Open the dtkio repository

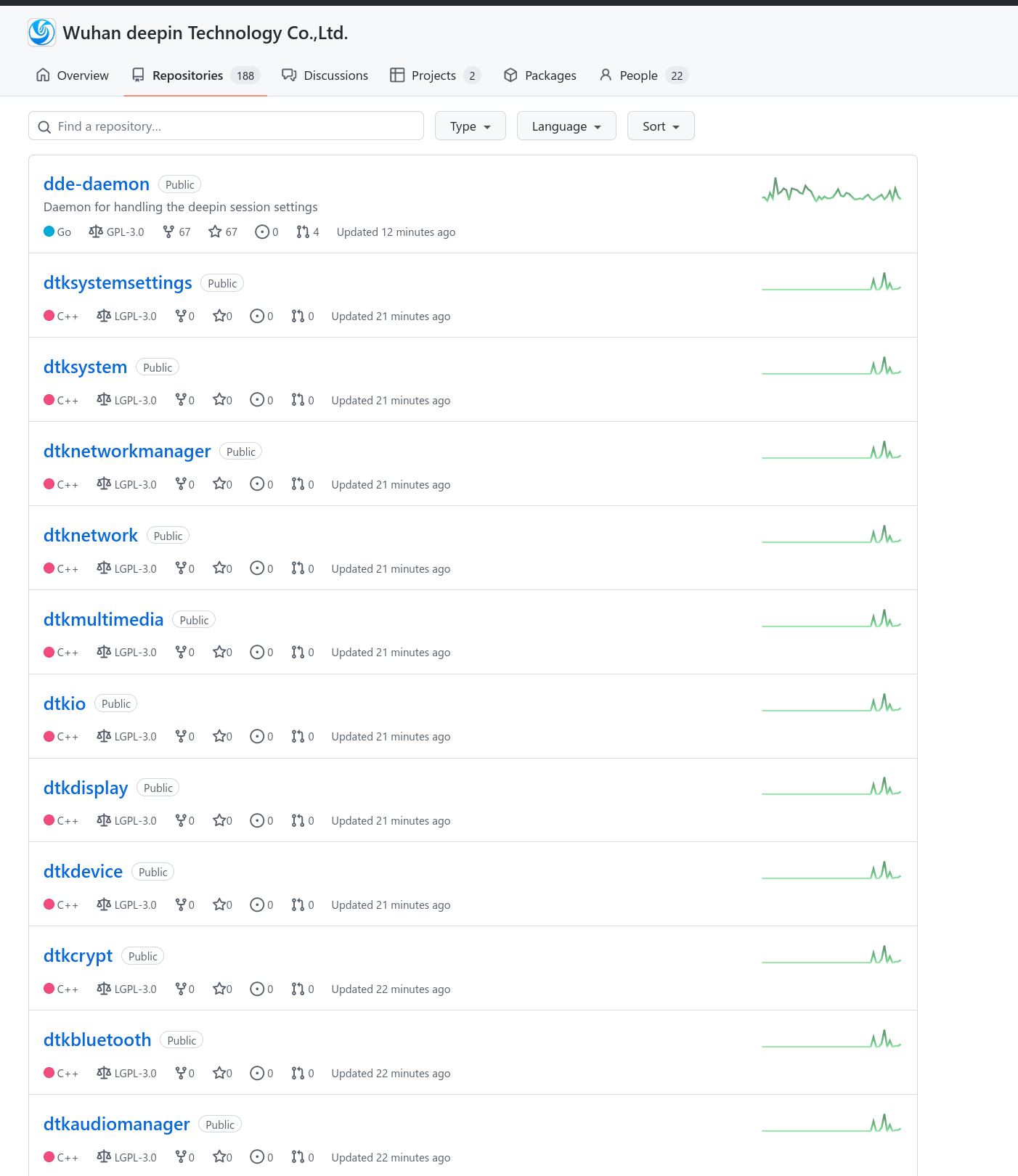[x=65, y=704]
